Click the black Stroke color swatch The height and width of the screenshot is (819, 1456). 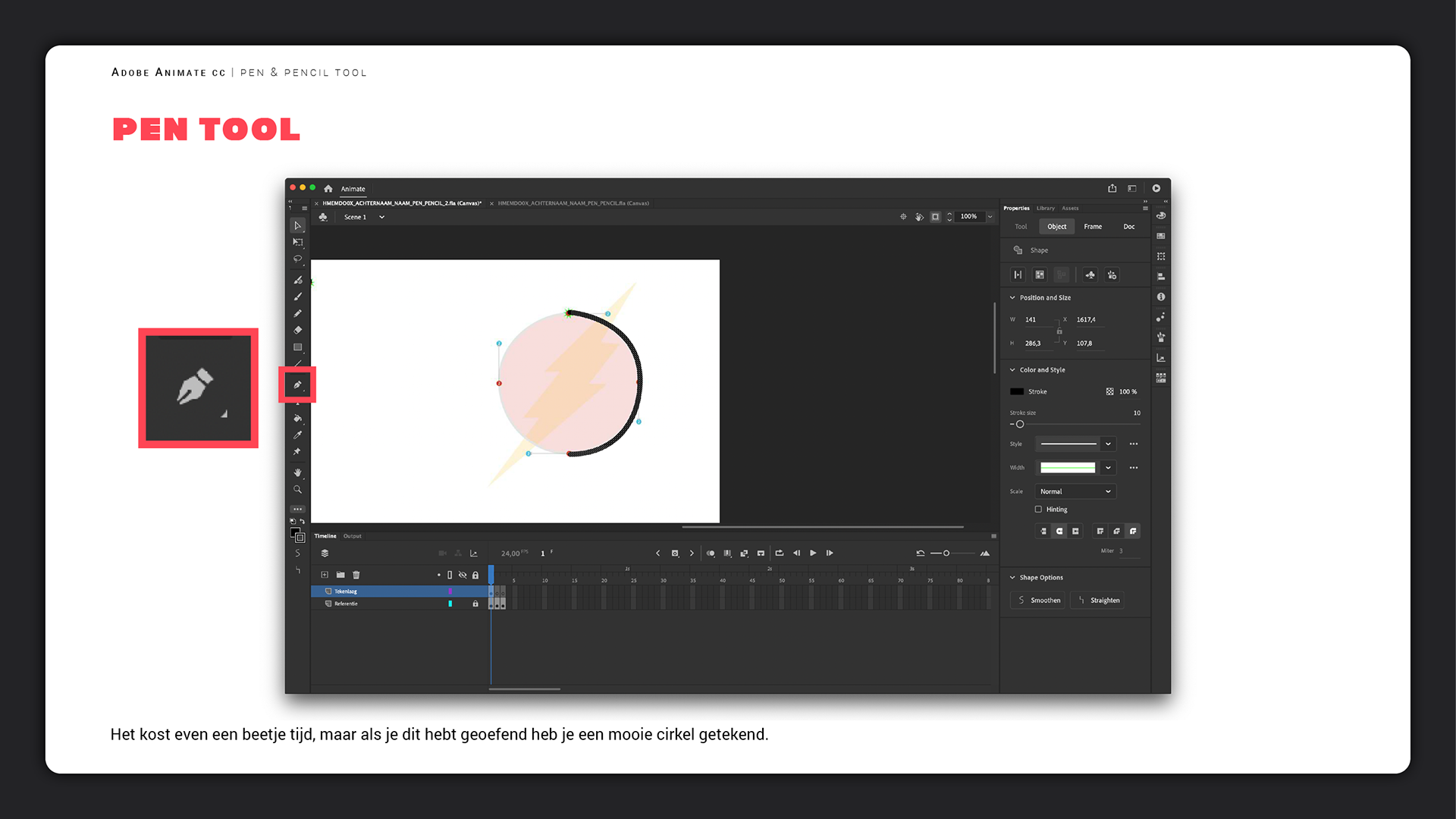tap(1017, 392)
